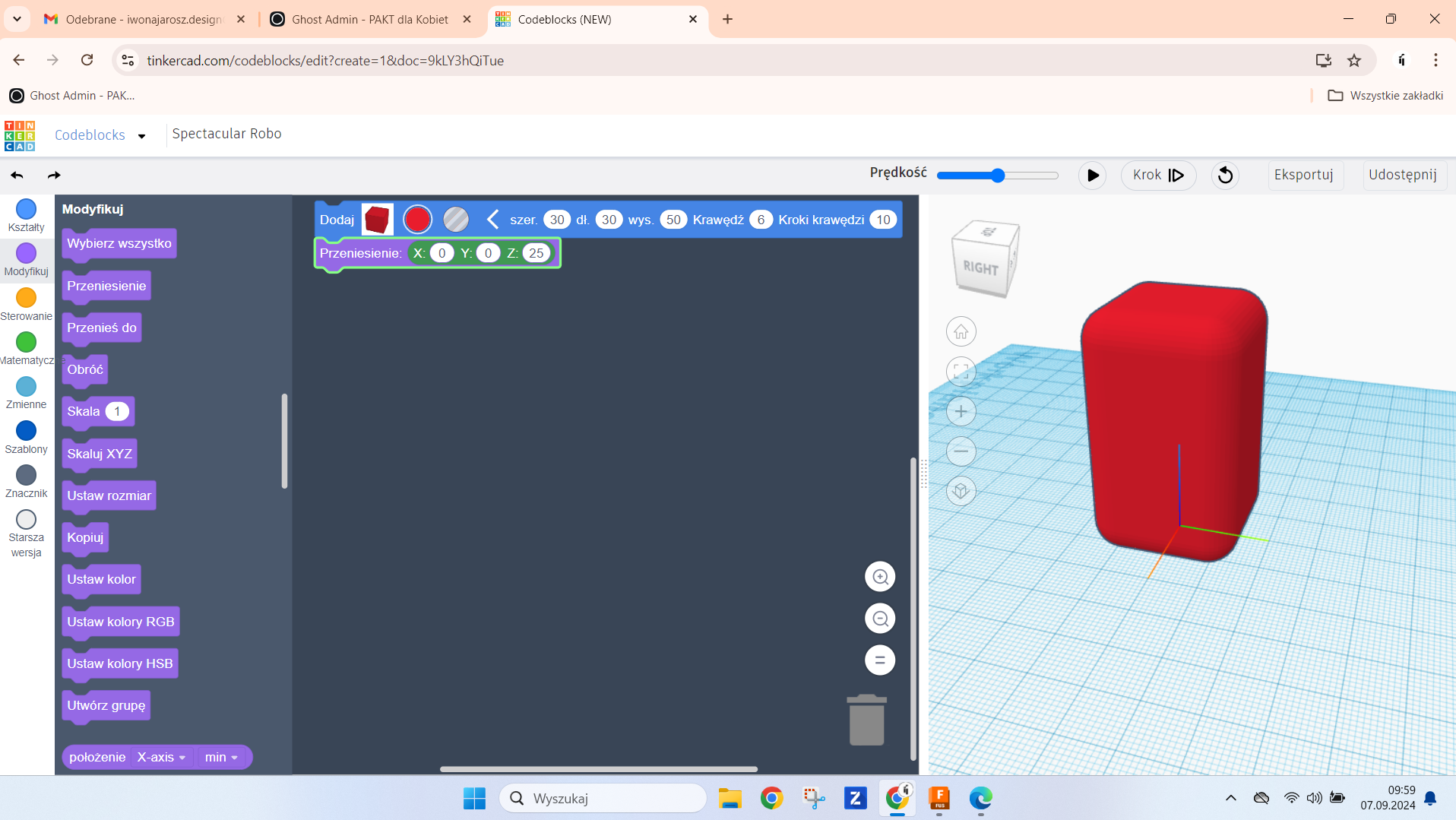Click the undo arrow in Codeblocks toolbar
The image size is (1456, 820).
click(17, 176)
